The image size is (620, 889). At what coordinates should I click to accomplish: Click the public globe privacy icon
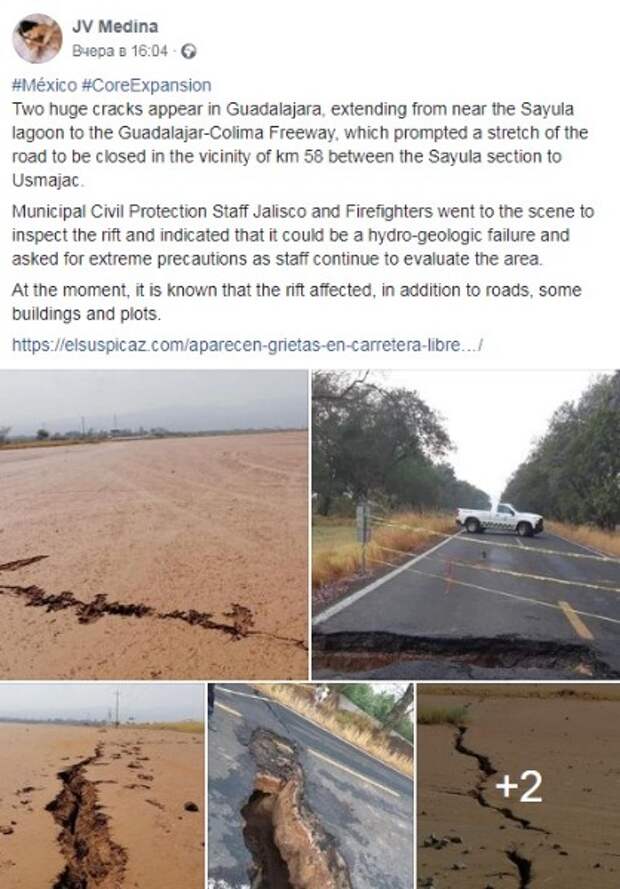coord(189,52)
